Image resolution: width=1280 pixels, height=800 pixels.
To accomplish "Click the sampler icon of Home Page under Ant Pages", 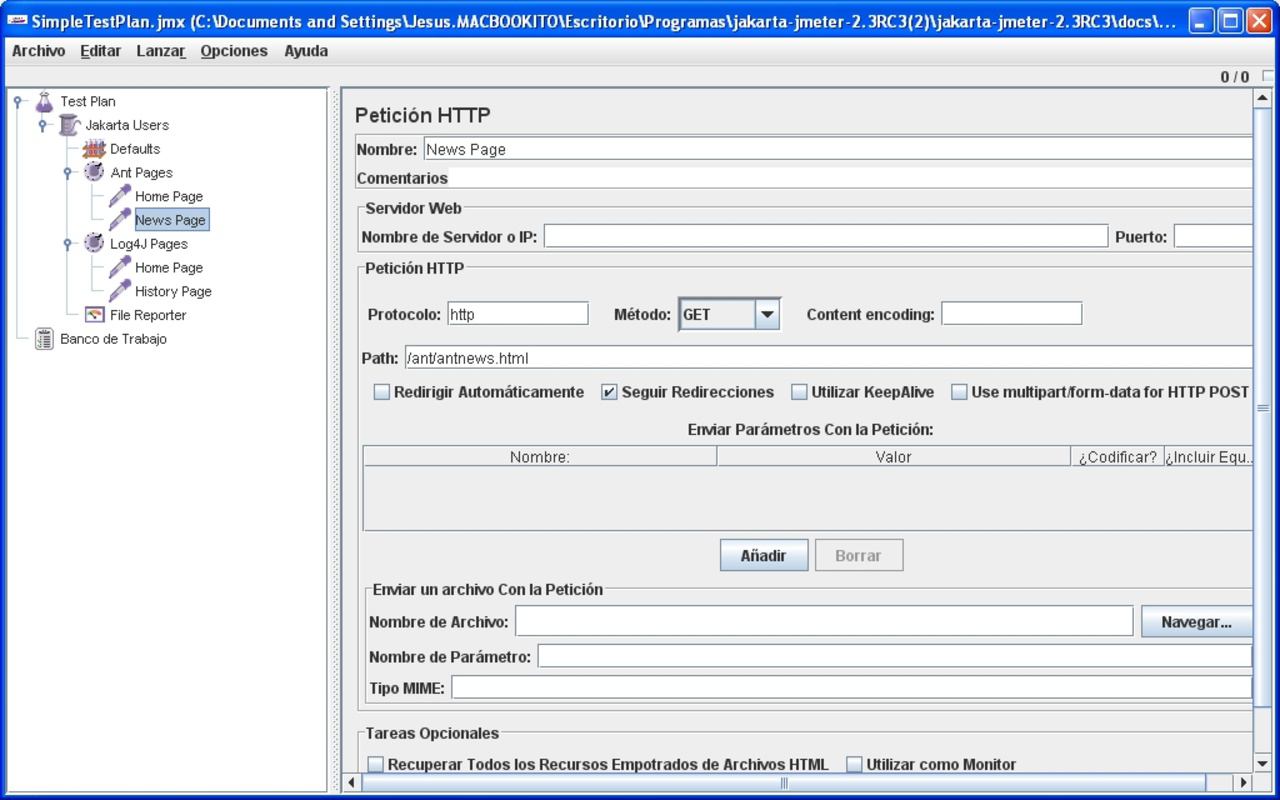I will click(x=120, y=196).
